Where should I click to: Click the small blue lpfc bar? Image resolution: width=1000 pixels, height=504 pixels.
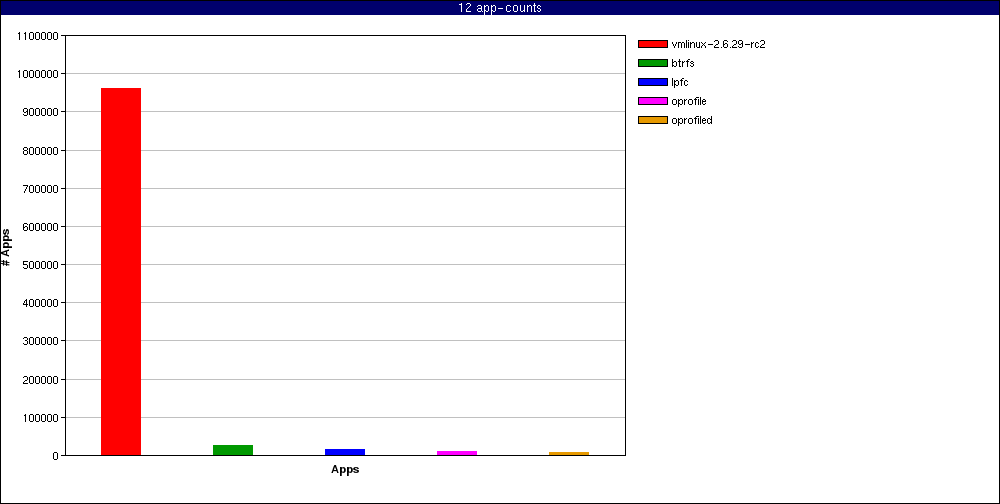(345, 452)
